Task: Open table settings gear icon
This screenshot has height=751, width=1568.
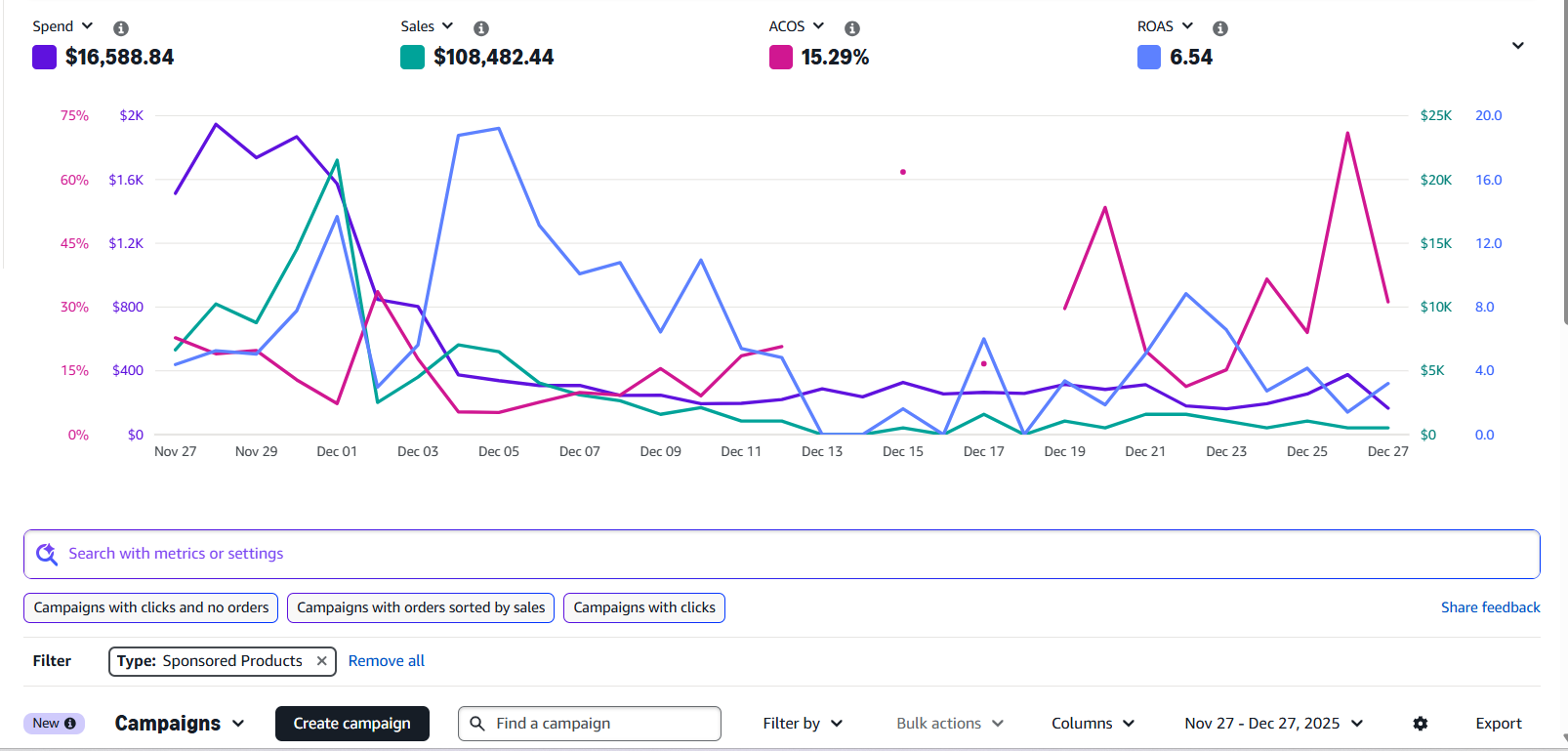Action: tap(1421, 724)
